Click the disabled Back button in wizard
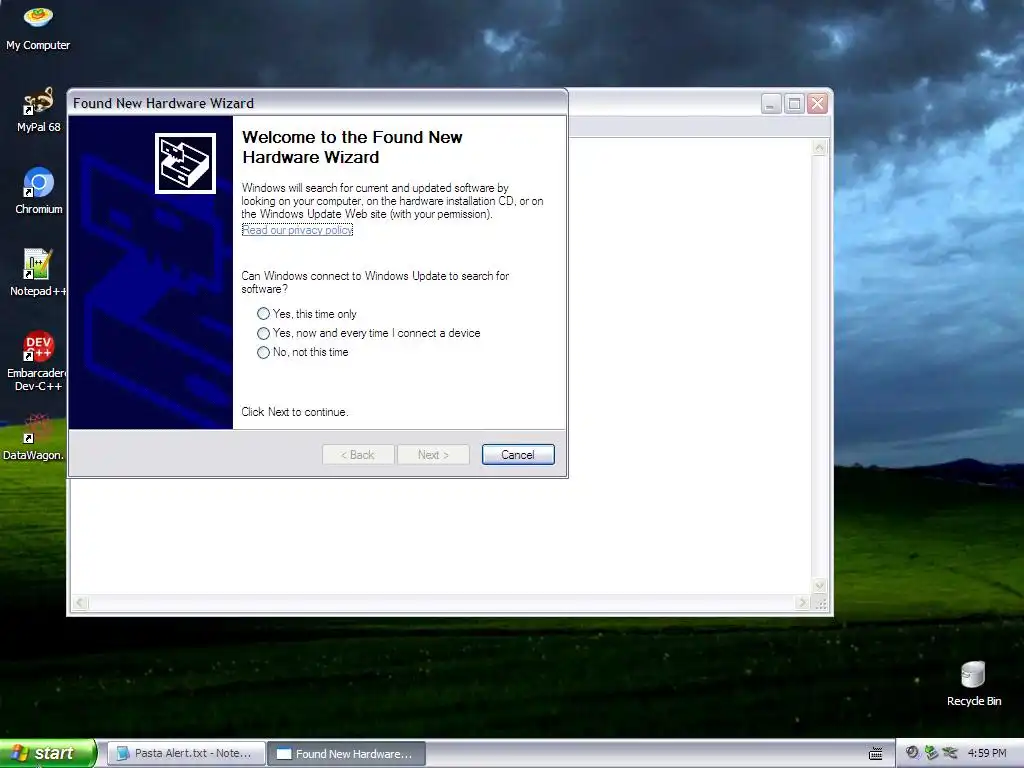The height and width of the screenshot is (768, 1024). tap(358, 455)
